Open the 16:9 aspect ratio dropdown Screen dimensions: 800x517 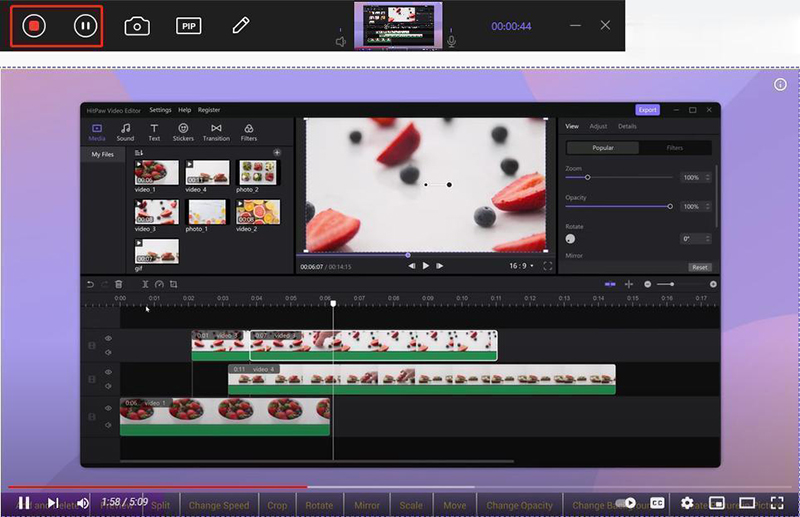[521, 266]
